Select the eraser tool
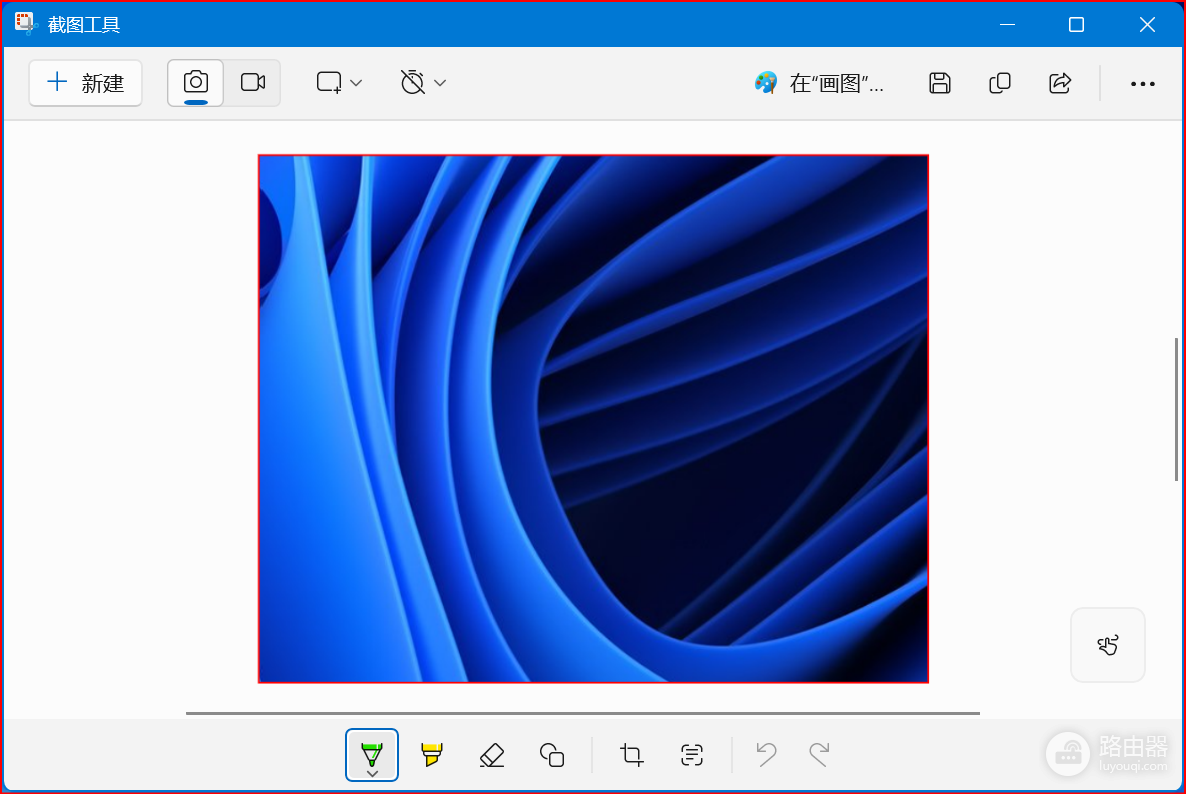 492,755
